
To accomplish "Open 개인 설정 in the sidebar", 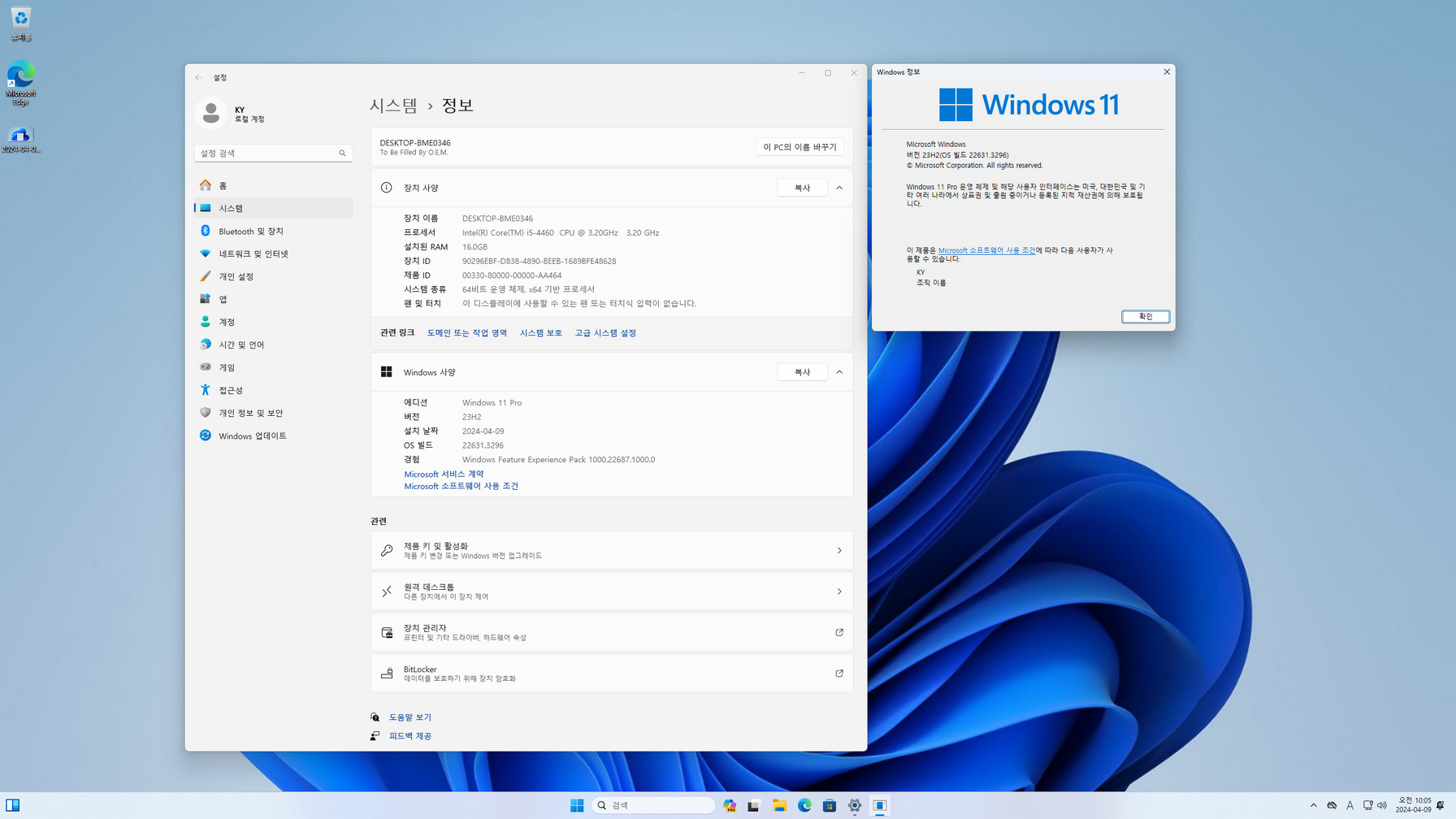I will (273, 276).
